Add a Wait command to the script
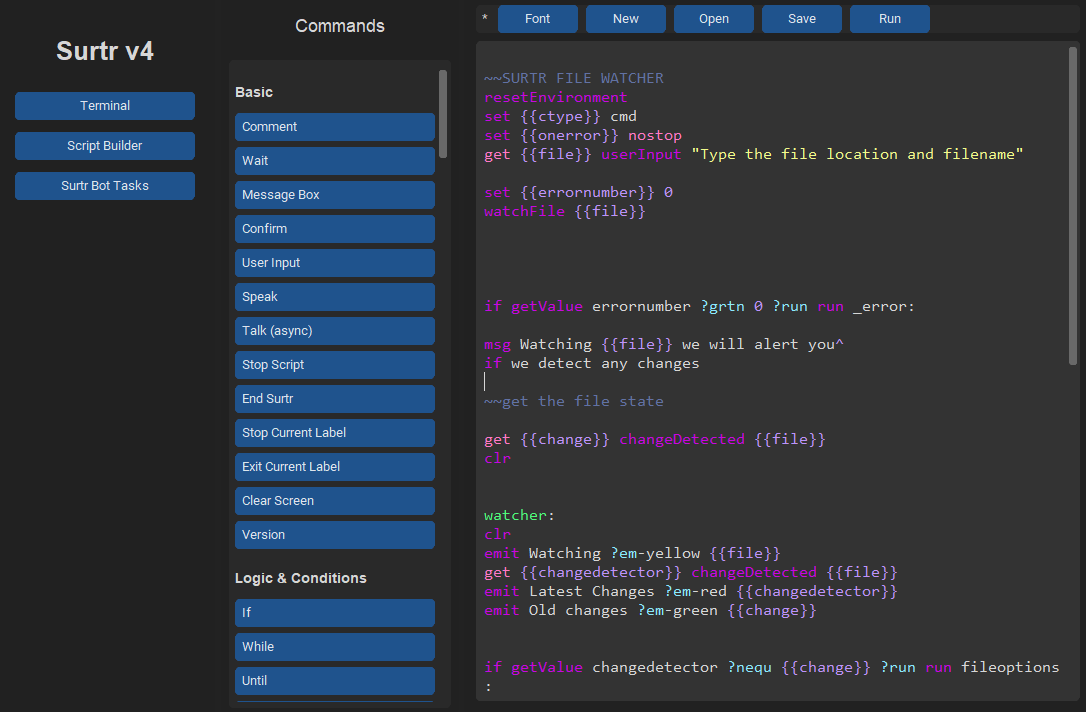 [x=334, y=161]
